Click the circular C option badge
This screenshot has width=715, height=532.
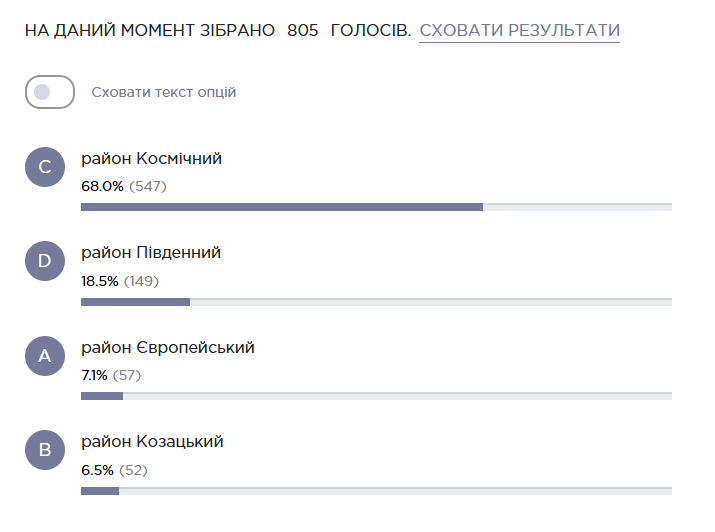[45, 167]
